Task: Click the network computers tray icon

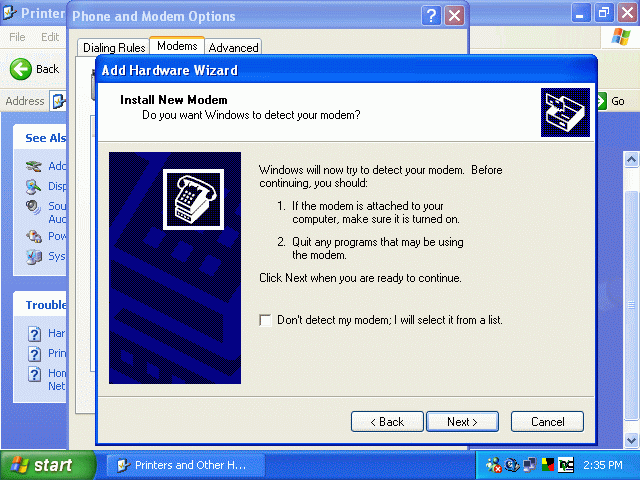Action: click(529, 465)
